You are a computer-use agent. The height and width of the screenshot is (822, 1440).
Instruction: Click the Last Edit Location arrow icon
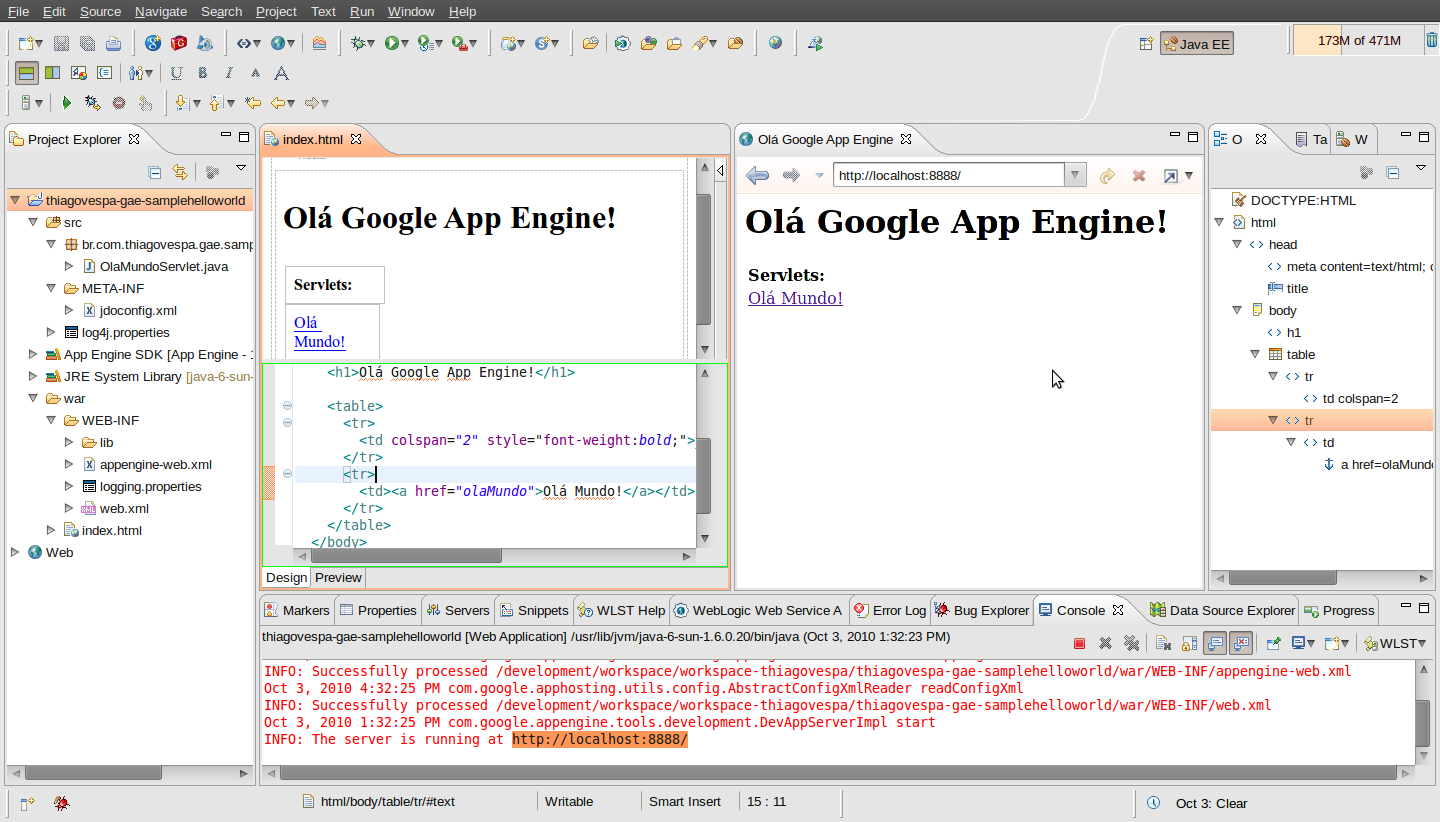click(253, 103)
